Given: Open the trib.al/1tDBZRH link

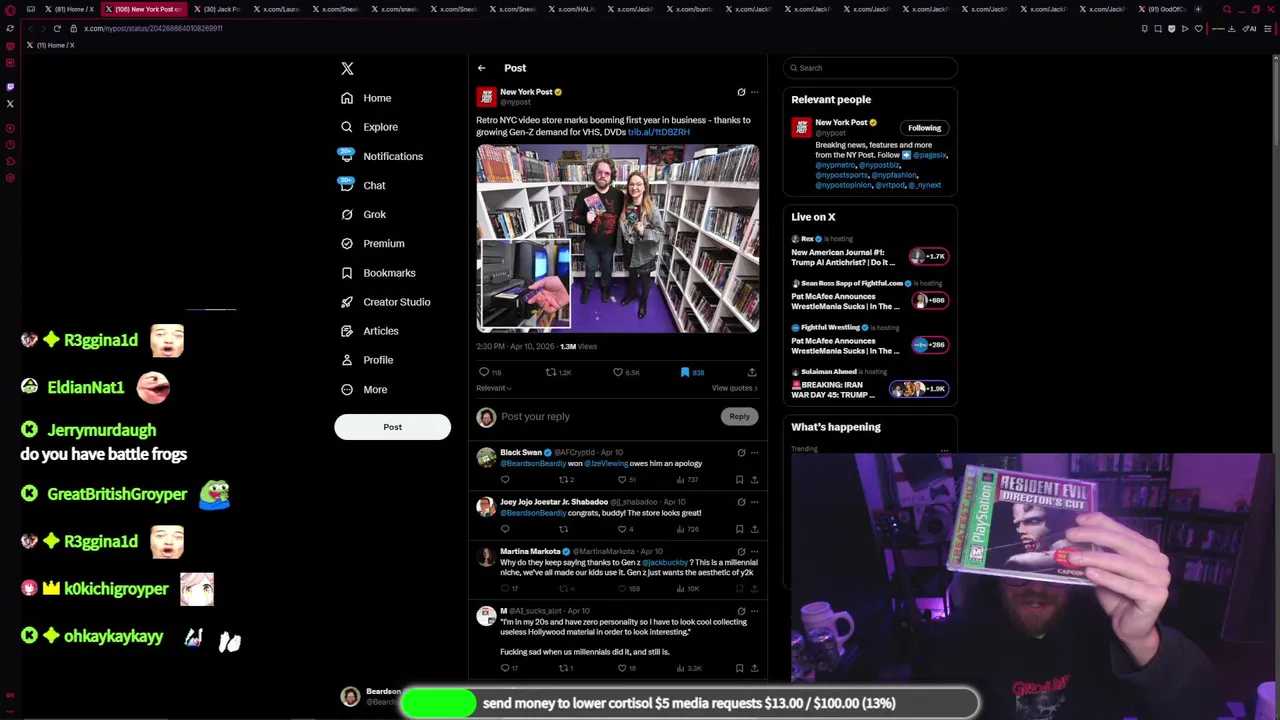Looking at the screenshot, I should click(659, 132).
